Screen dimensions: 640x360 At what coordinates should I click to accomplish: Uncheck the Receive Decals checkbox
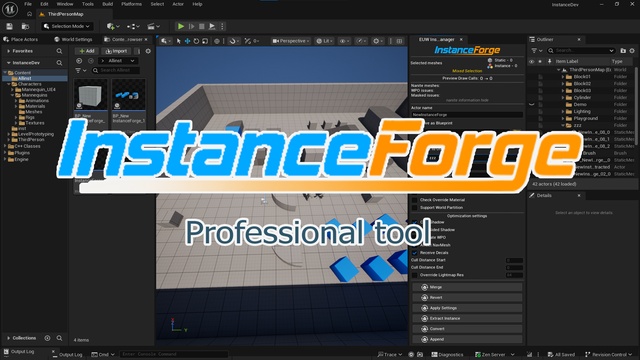415,253
